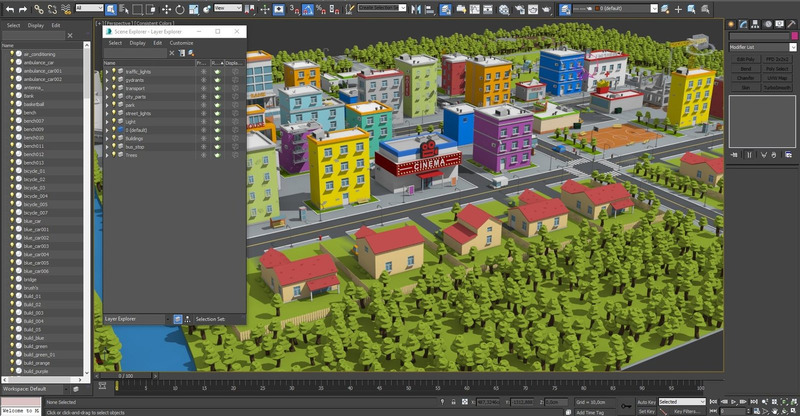Activate the Select and Scale tool
Viewport: 800px width, 416px height.
click(x=193, y=9)
